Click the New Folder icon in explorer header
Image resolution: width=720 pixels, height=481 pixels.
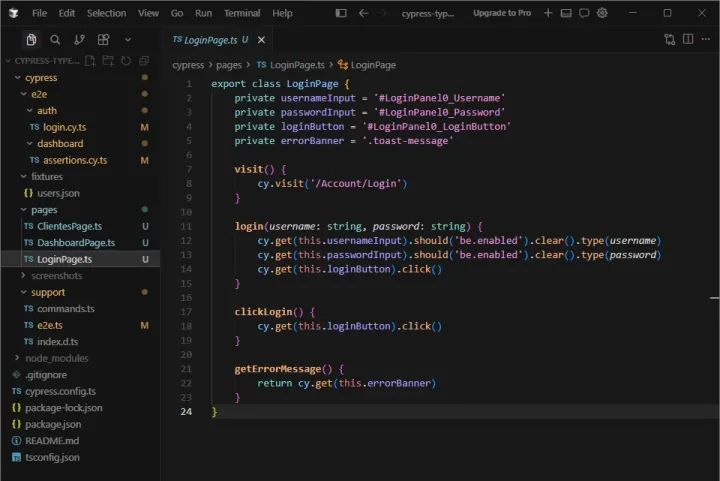[108, 61]
